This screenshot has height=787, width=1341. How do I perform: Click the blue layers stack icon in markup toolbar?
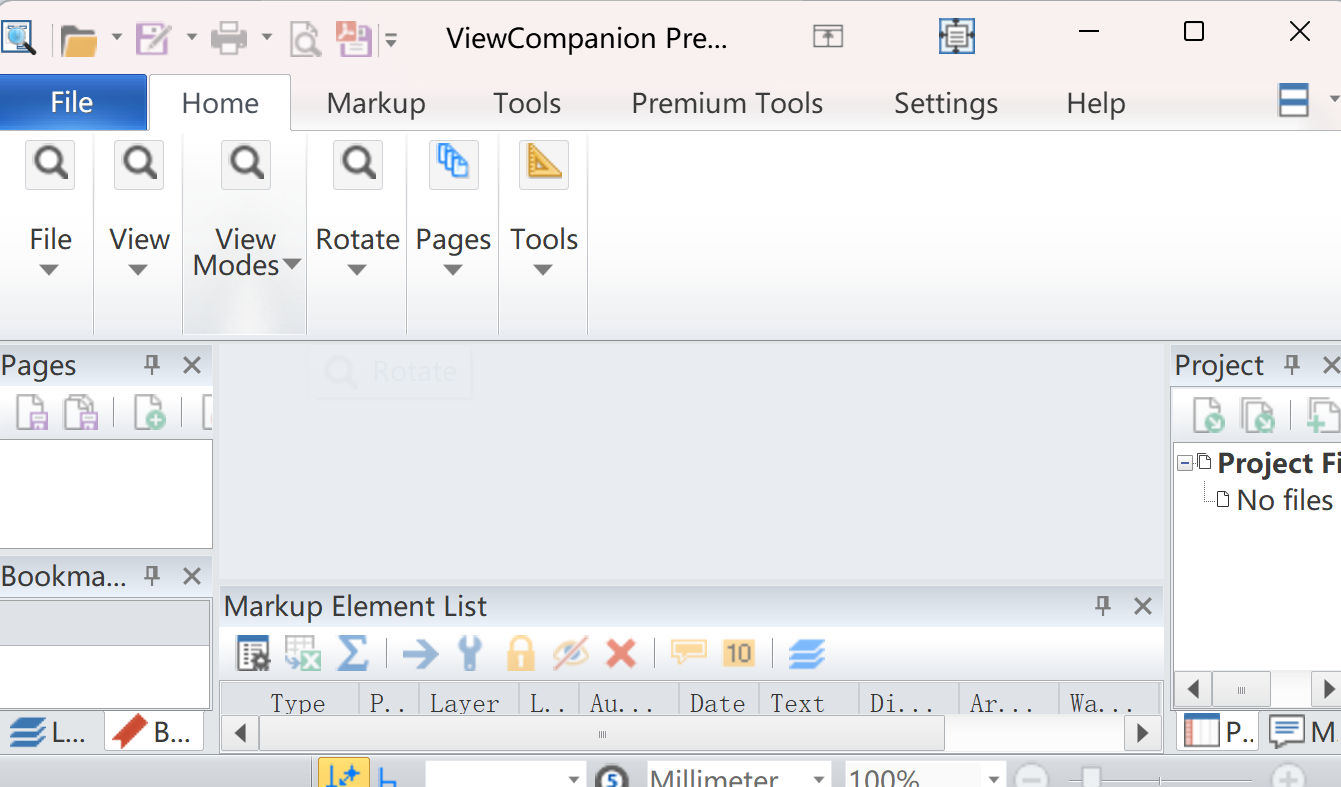(806, 654)
